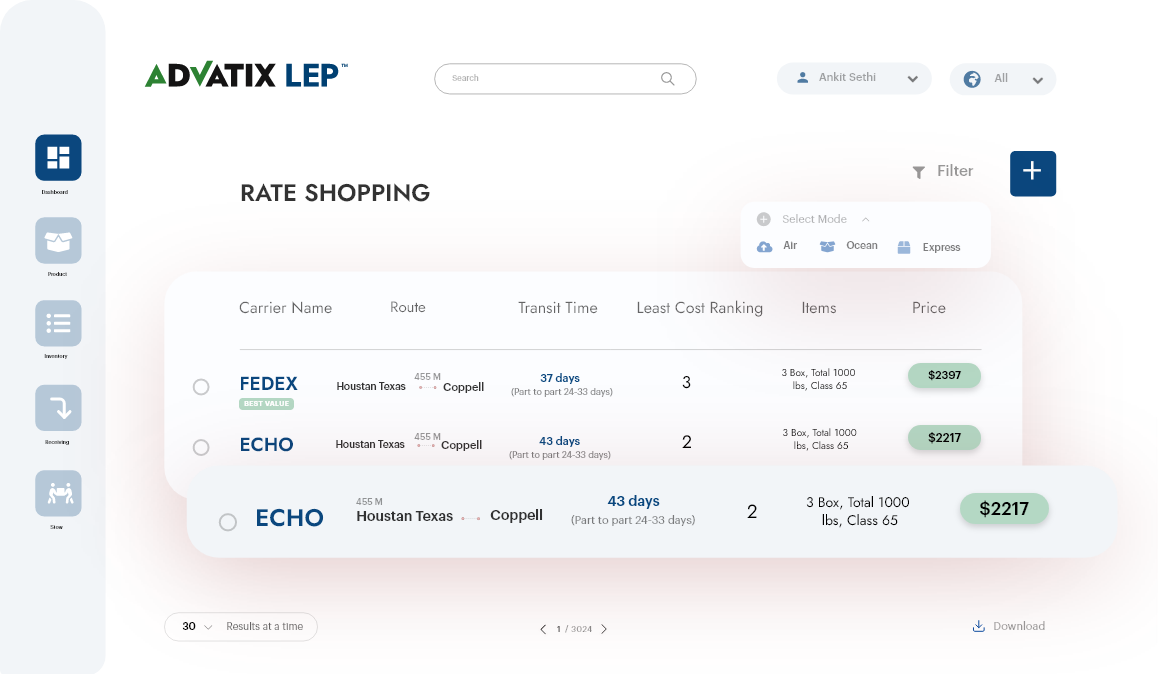Screen dimensions: 1158x674
Task: Open the Stow section icon
Action: pyautogui.click(x=58, y=493)
